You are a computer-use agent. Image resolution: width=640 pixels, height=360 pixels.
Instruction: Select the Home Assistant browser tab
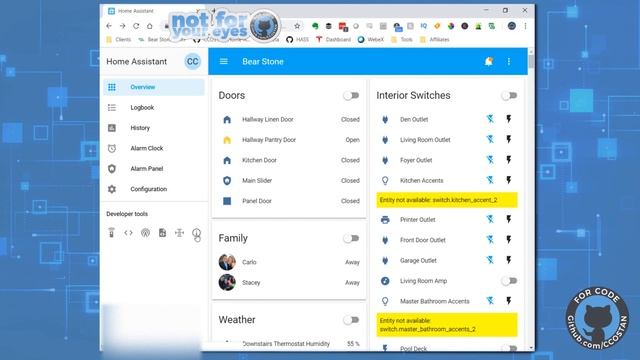[x=153, y=11]
